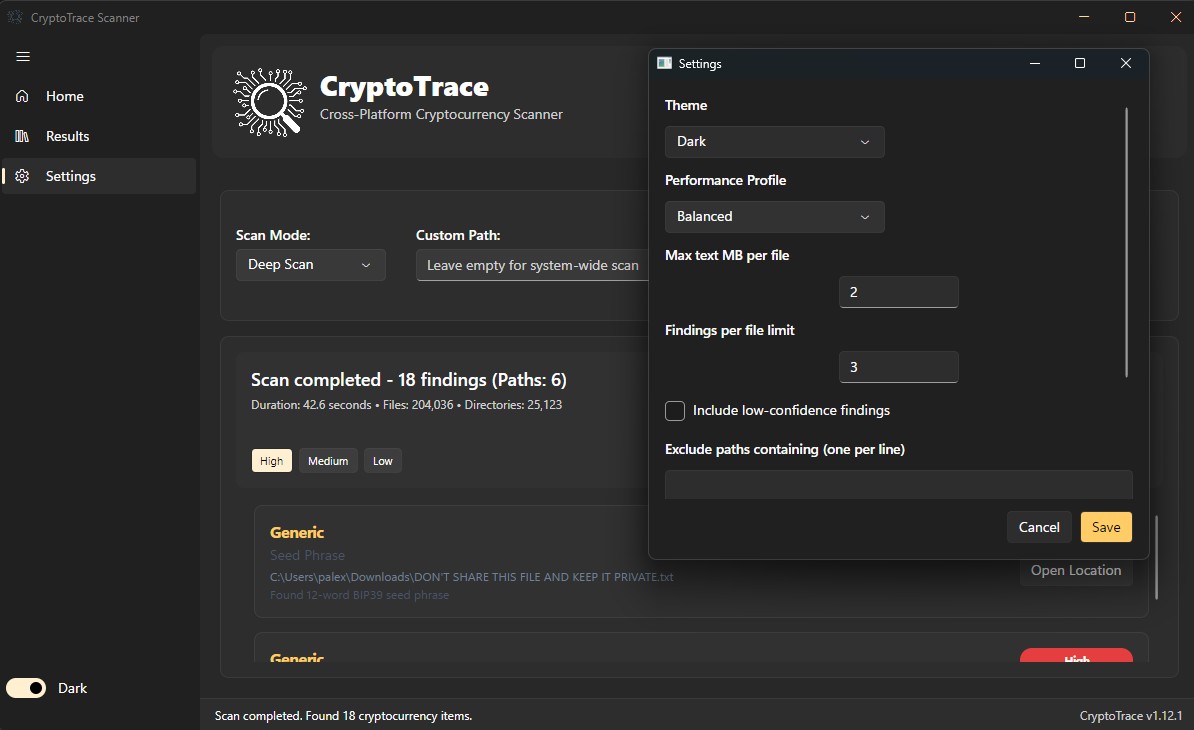
Task: Click the gear icon beside Settings
Action: click(22, 176)
